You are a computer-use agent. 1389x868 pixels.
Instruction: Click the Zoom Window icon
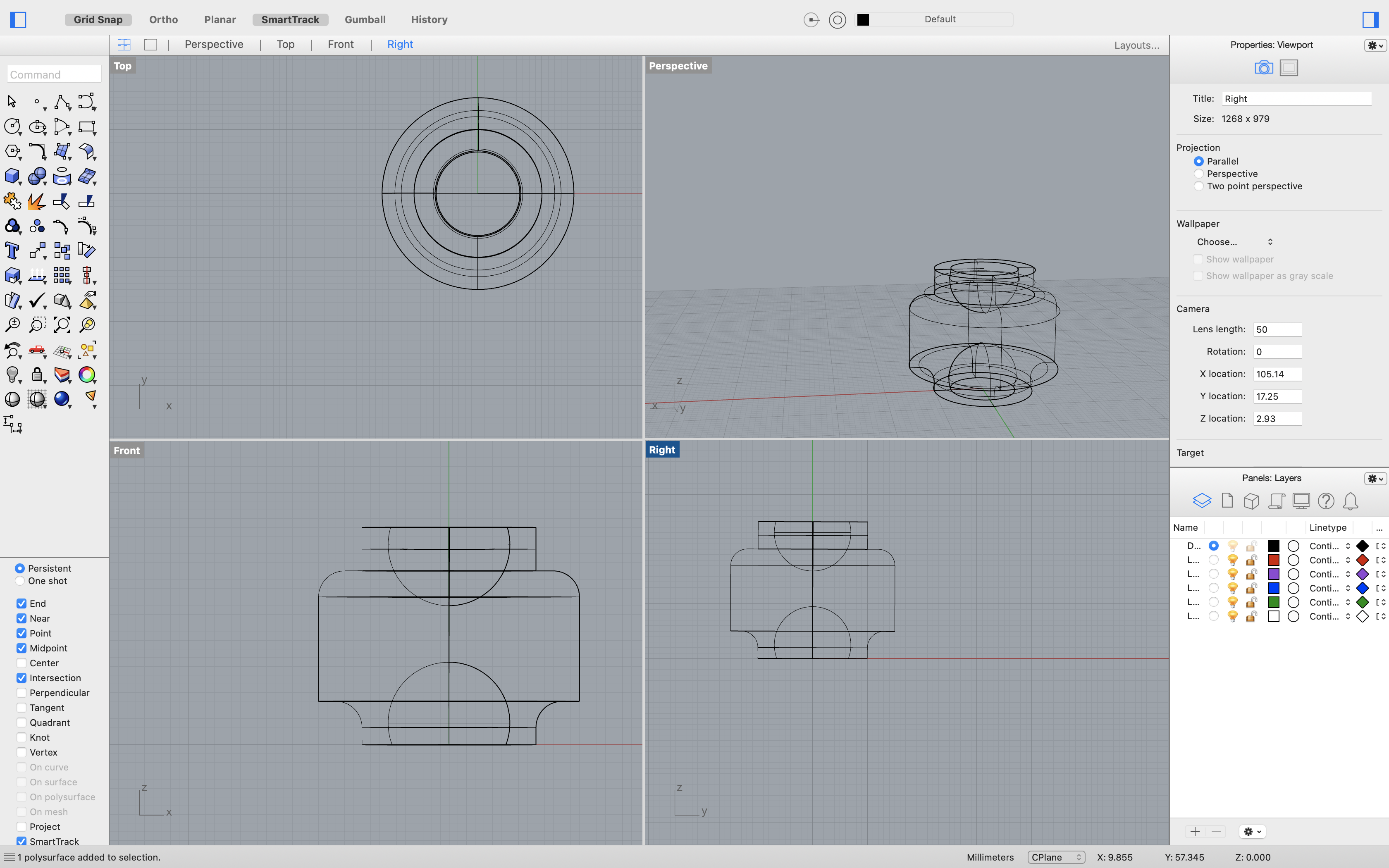click(x=37, y=325)
